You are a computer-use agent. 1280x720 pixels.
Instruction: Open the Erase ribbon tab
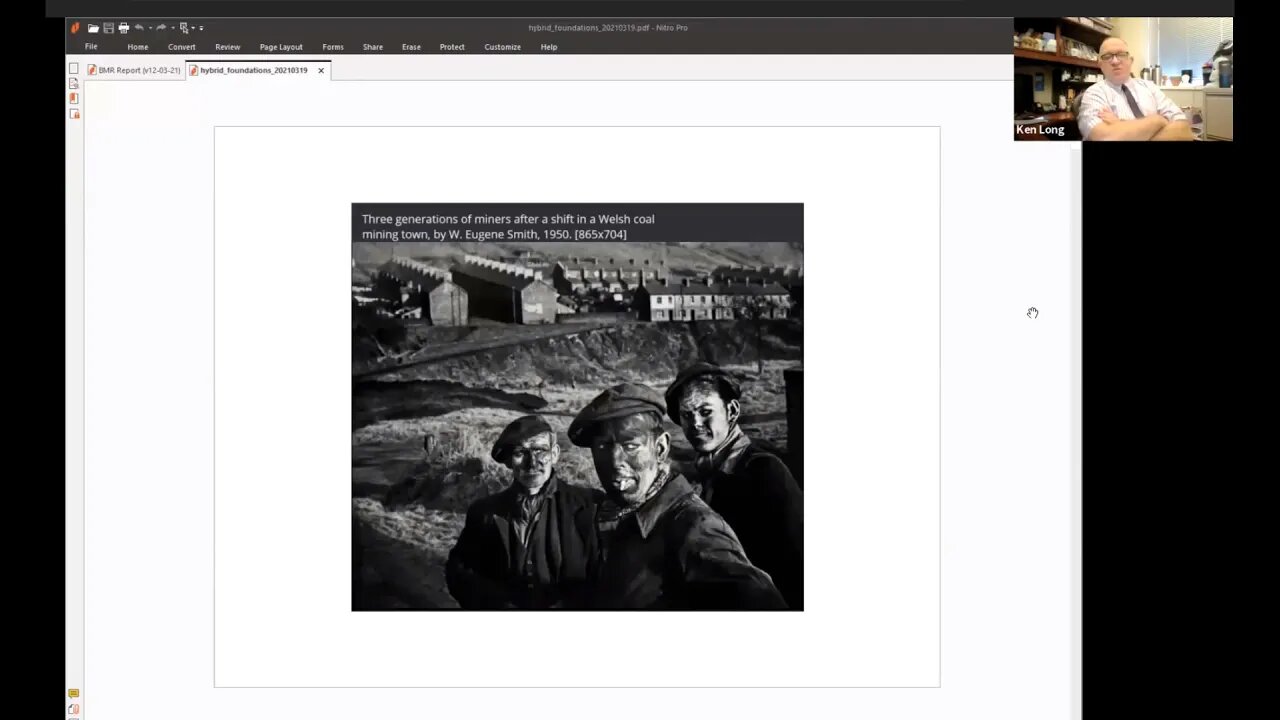(411, 47)
